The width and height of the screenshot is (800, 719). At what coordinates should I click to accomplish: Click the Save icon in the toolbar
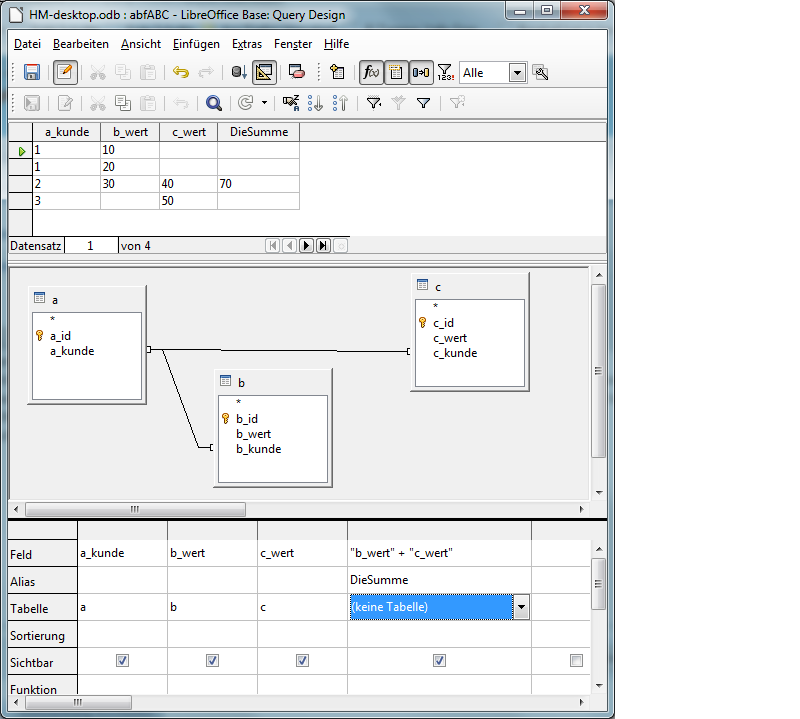(32, 72)
